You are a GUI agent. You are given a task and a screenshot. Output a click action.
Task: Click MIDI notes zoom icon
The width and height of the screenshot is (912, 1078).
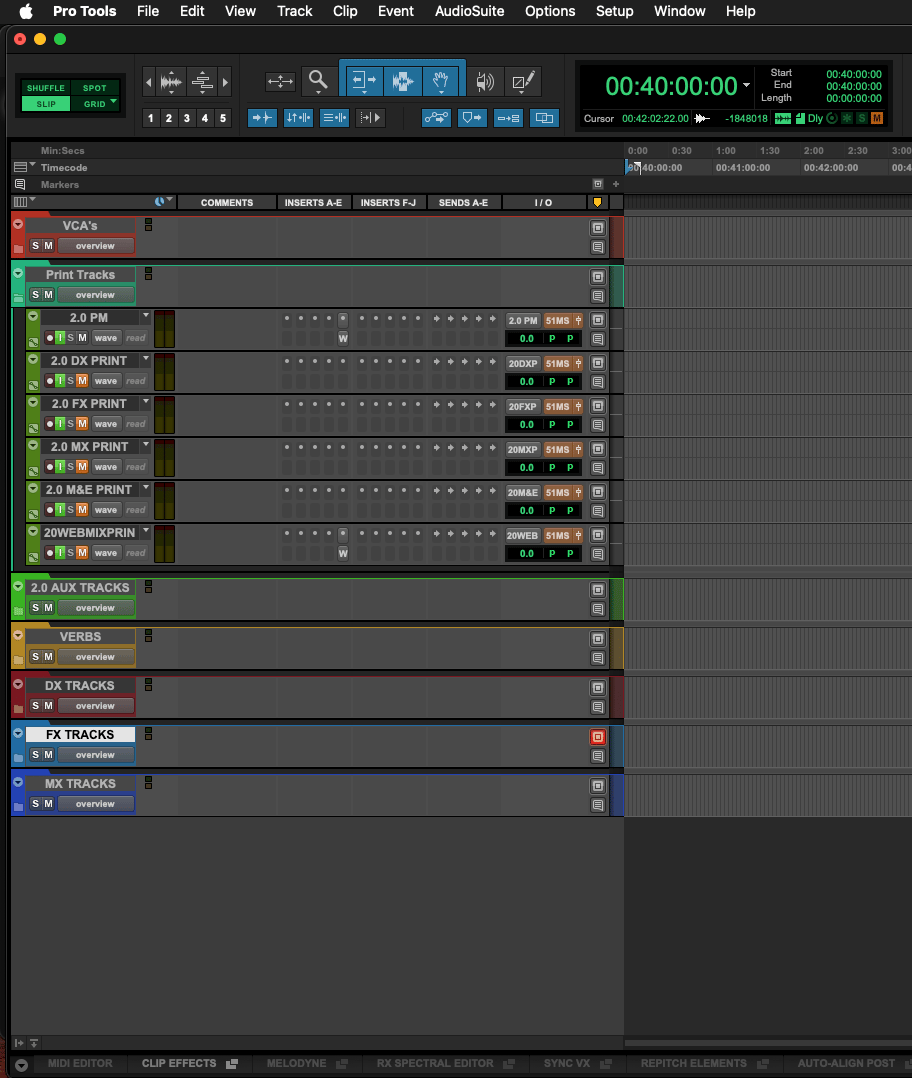[202, 82]
